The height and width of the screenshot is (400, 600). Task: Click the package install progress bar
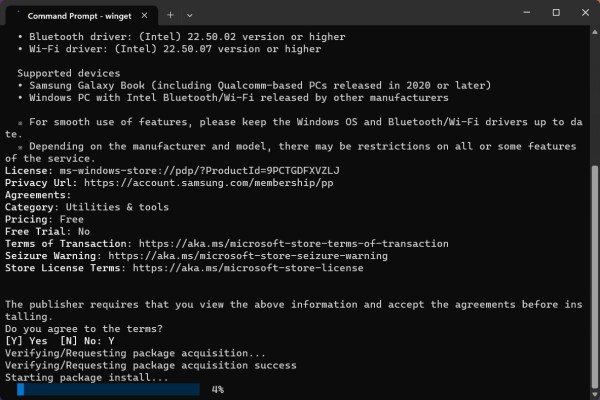pos(110,389)
